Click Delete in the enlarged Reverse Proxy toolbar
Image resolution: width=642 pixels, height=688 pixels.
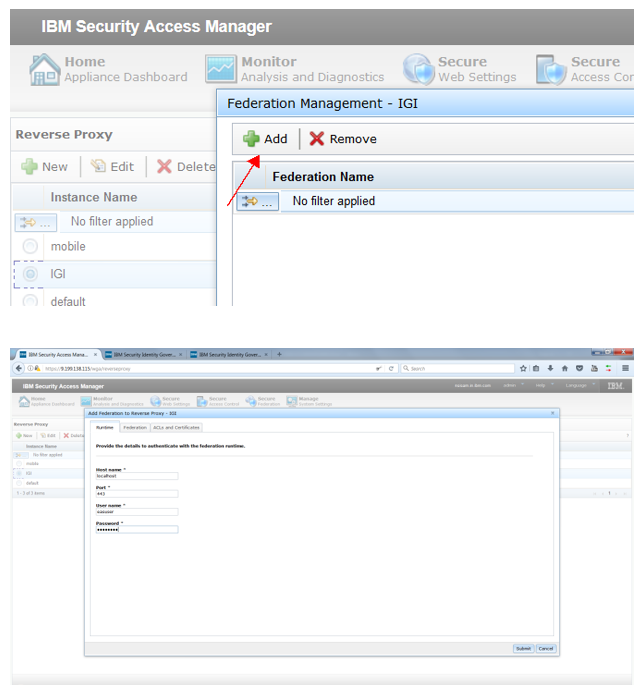click(x=186, y=167)
